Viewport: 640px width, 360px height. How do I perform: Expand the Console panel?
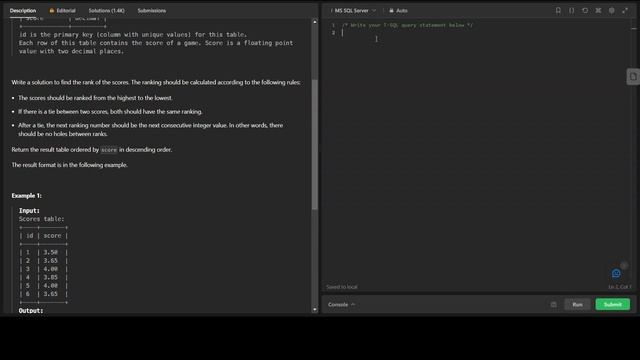341,304
